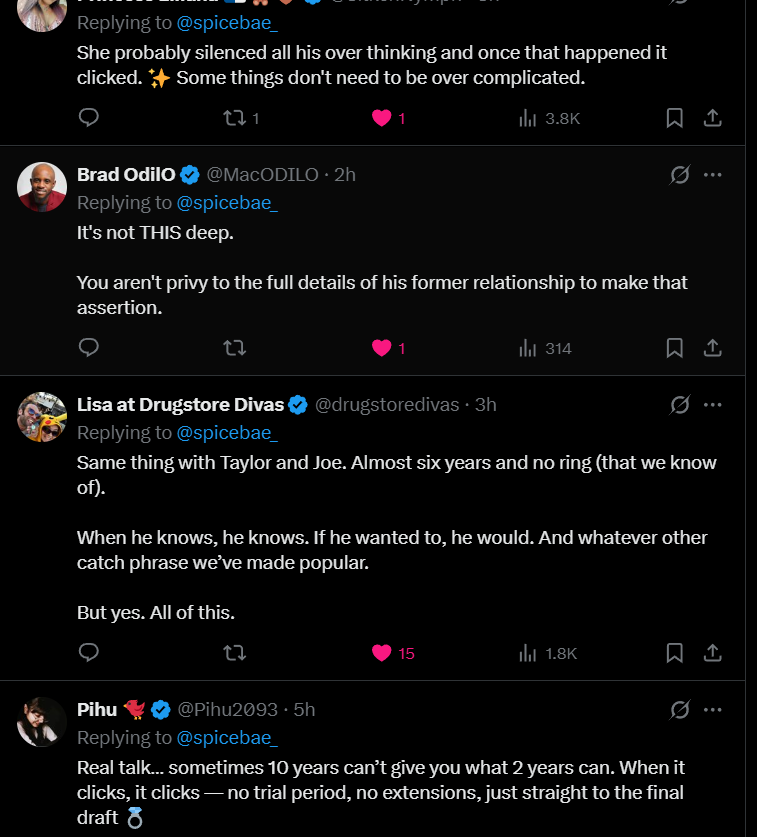Image resolution: width=757 pixels, height=837 pixels.
Task: Bookmark Brad OdilO's tweet
Action: pyautogui.click(x=675, y=348)
